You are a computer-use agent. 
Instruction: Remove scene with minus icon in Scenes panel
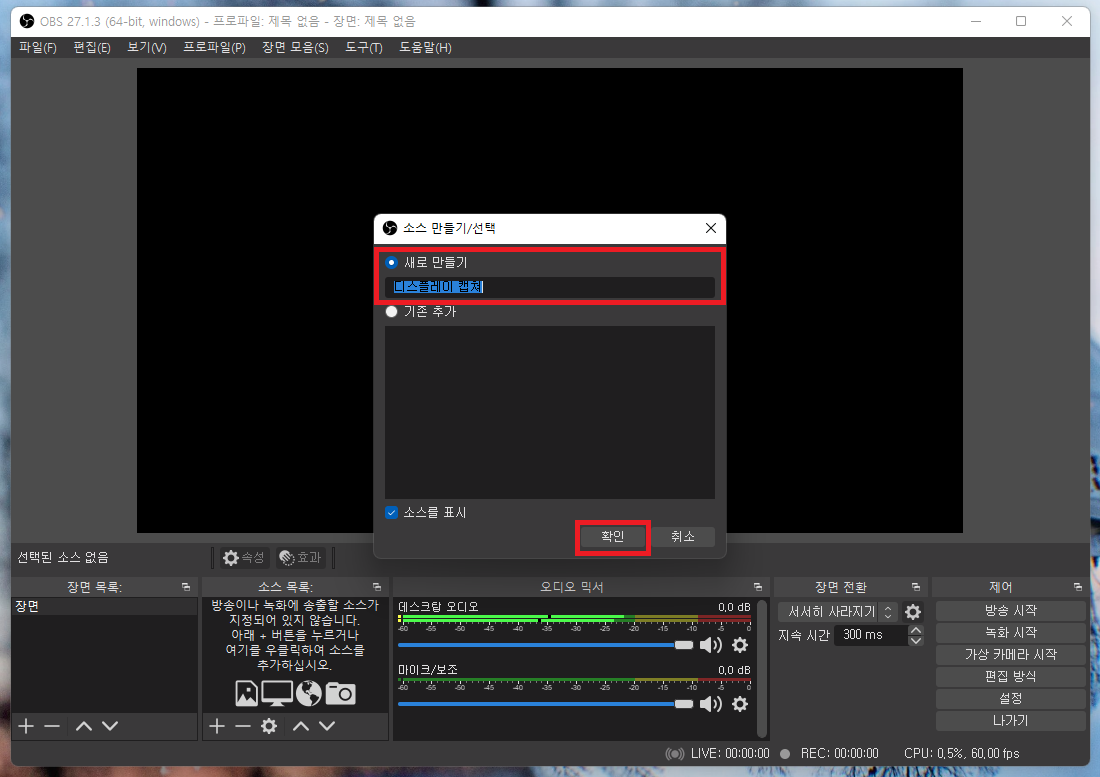point(52,726)
